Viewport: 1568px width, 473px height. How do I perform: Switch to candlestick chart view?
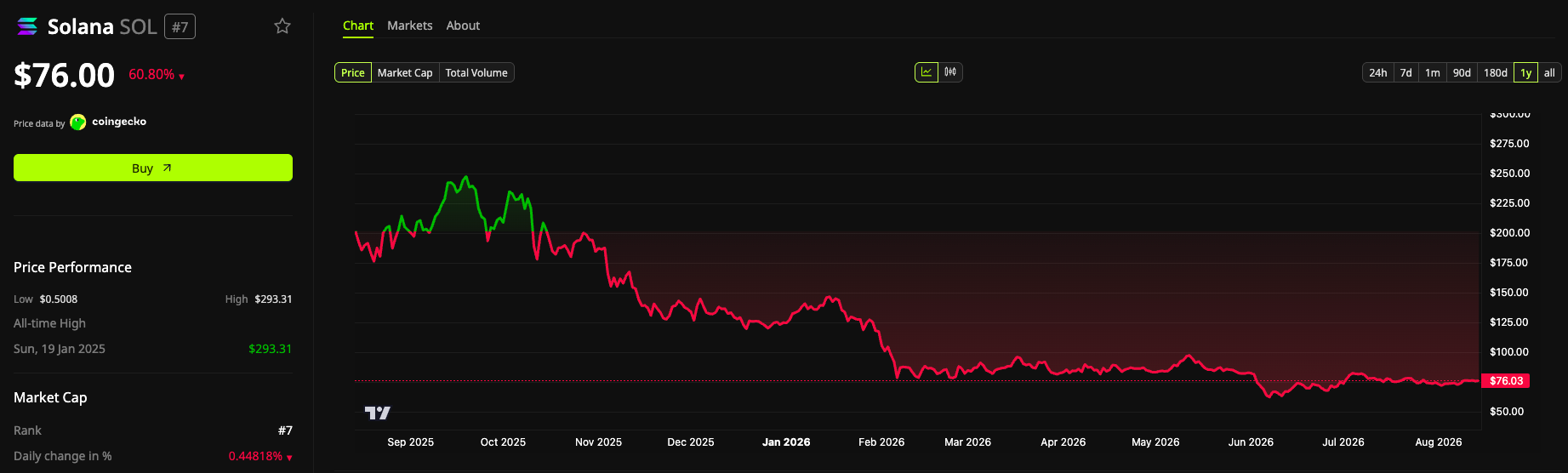click(x=950, y=72)
